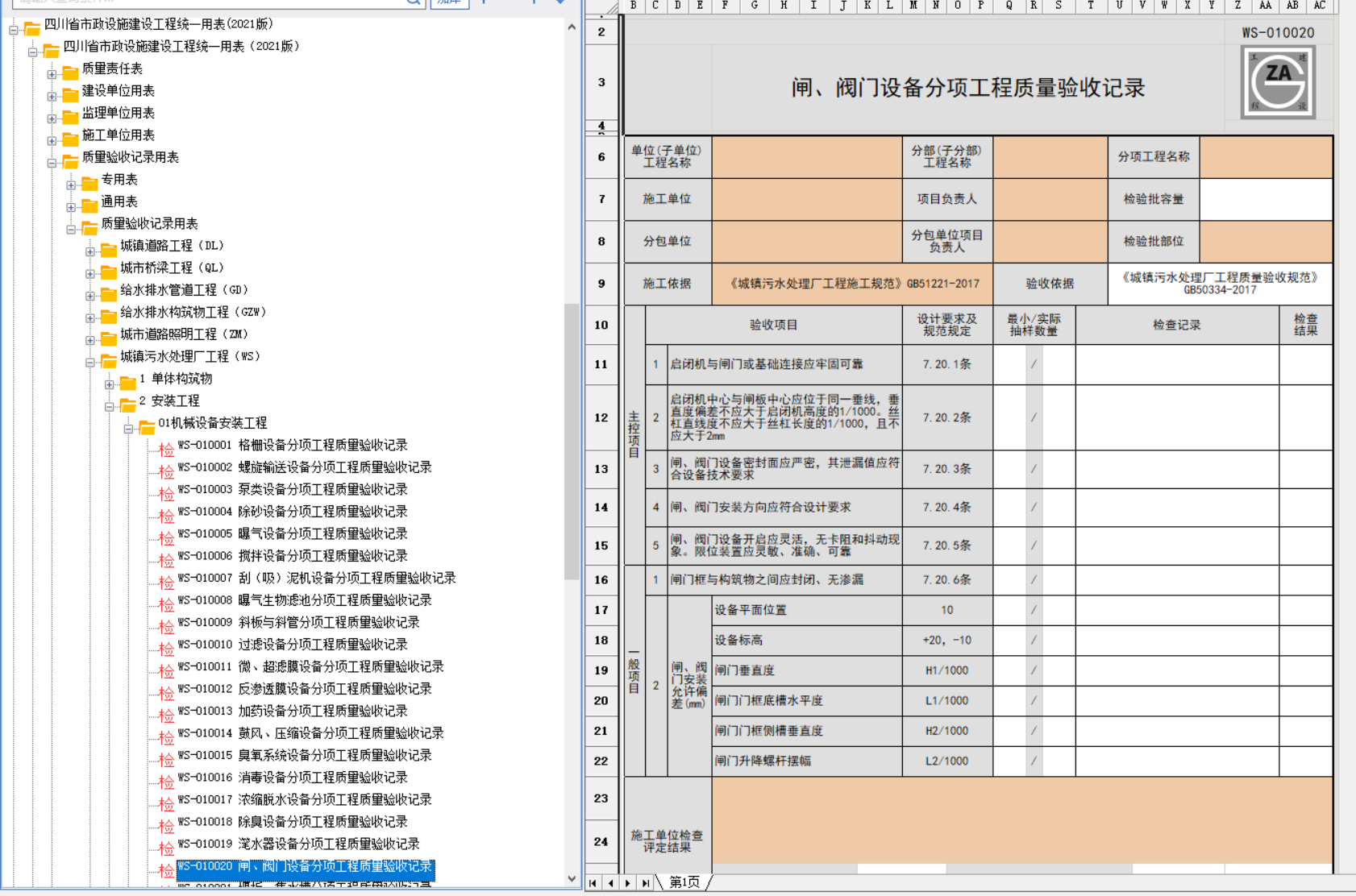Click the 检验批容量 input cell

click(1266, 199)
